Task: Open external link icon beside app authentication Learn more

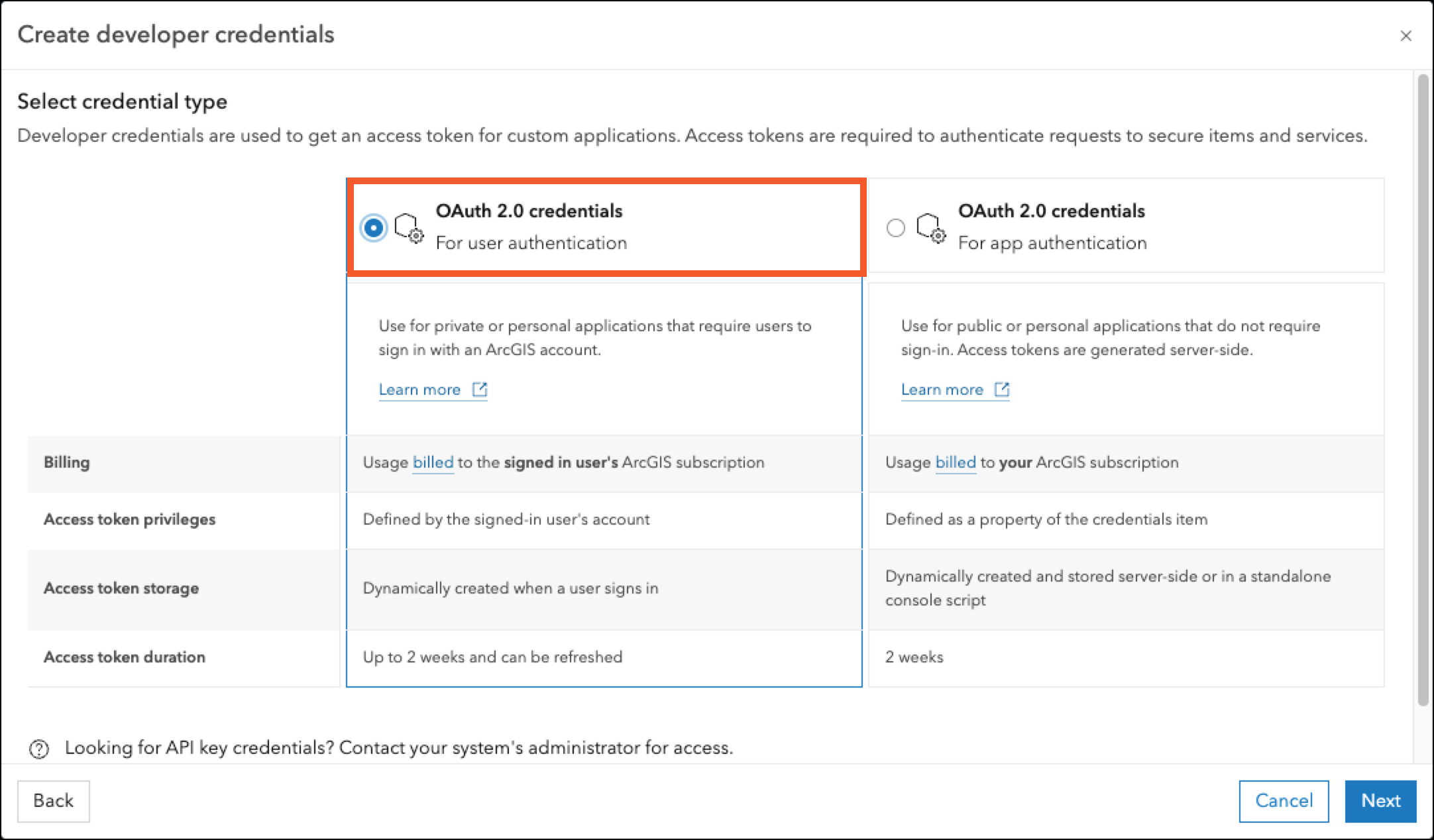Action: [1002, 390]
